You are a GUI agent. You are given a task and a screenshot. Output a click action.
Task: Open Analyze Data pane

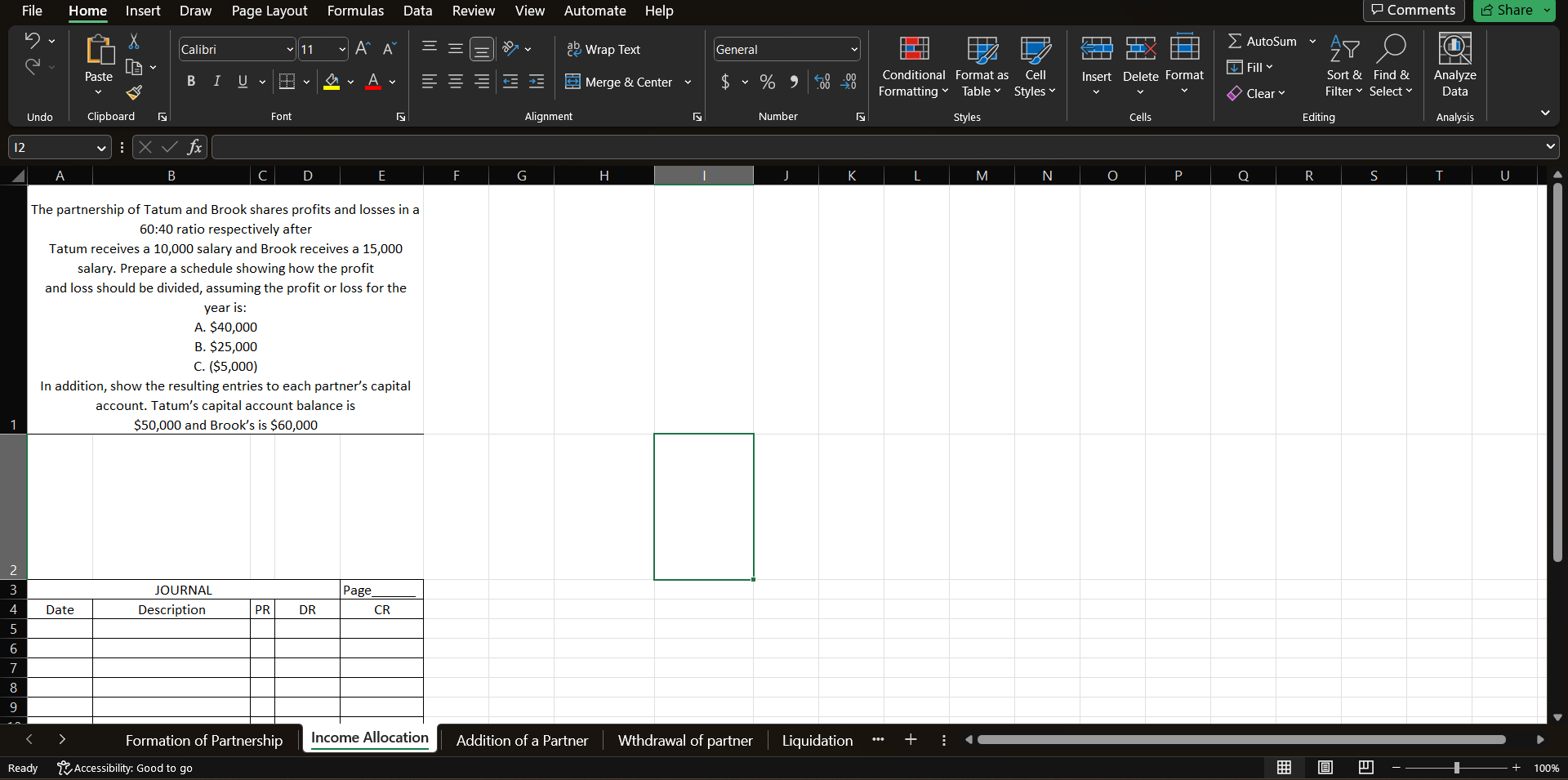click(x=1455, y=65)
